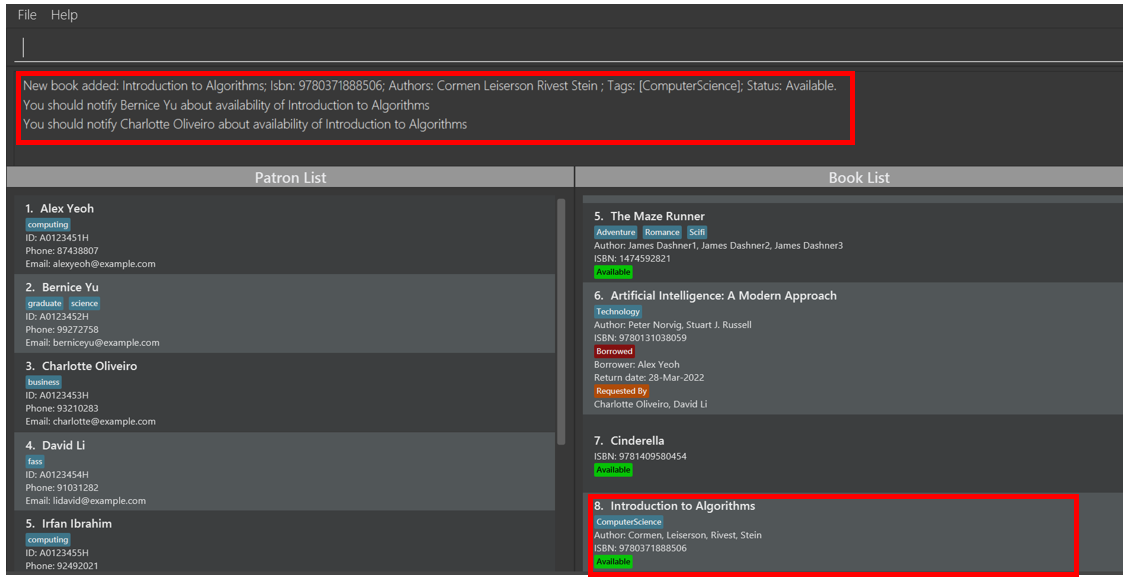Select book Artificial Intelligence: A Modern Approach
The image size is (1128, 582).
pos(852,350)
